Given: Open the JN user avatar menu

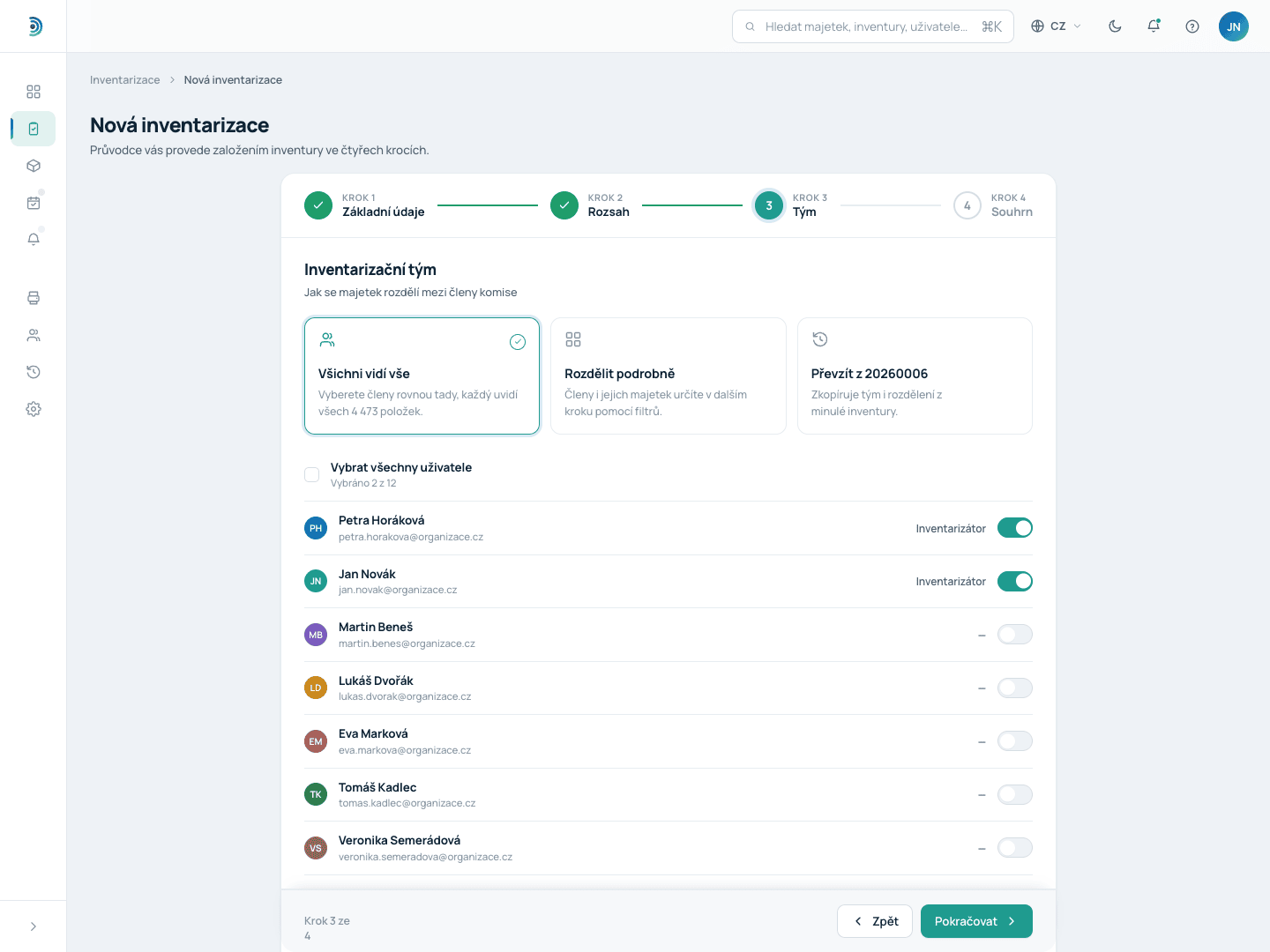Looking at the screenshot, I should coord(1234,26).
